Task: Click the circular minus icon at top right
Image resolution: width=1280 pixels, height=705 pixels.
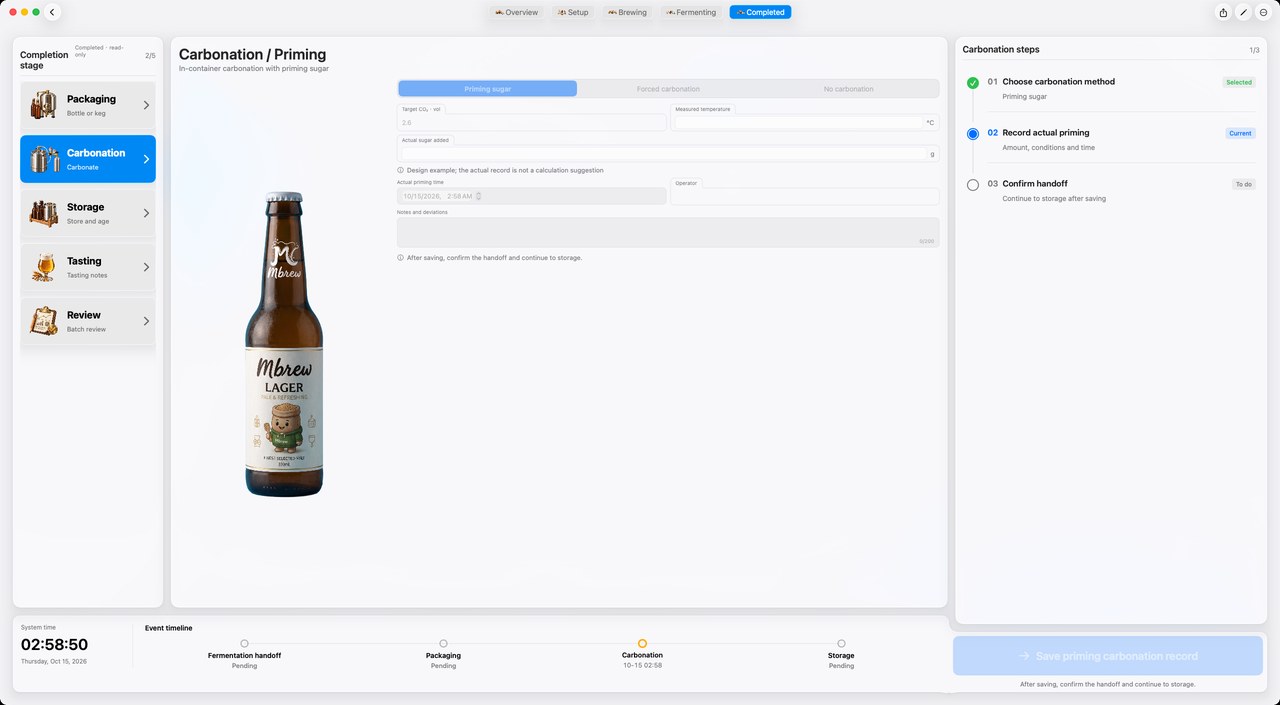Action: click(1264, 12)
